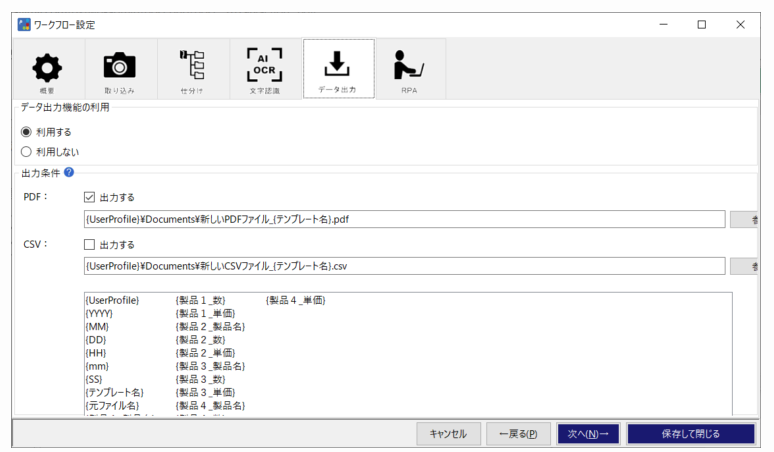Click the browse button next to the CSV path
Image resolution: width=774 pixels, height=452 pixels.
(x=743, y=266)
